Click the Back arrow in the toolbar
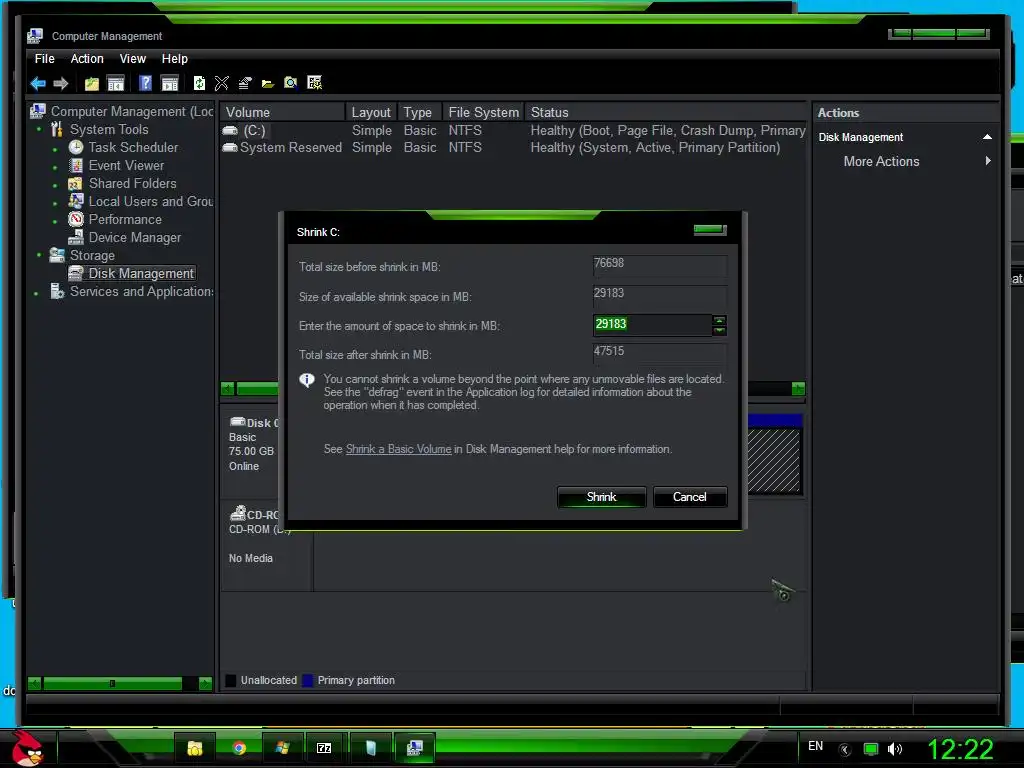The image size is (1024, 768). pyautogui.click(x=38, y=83)
